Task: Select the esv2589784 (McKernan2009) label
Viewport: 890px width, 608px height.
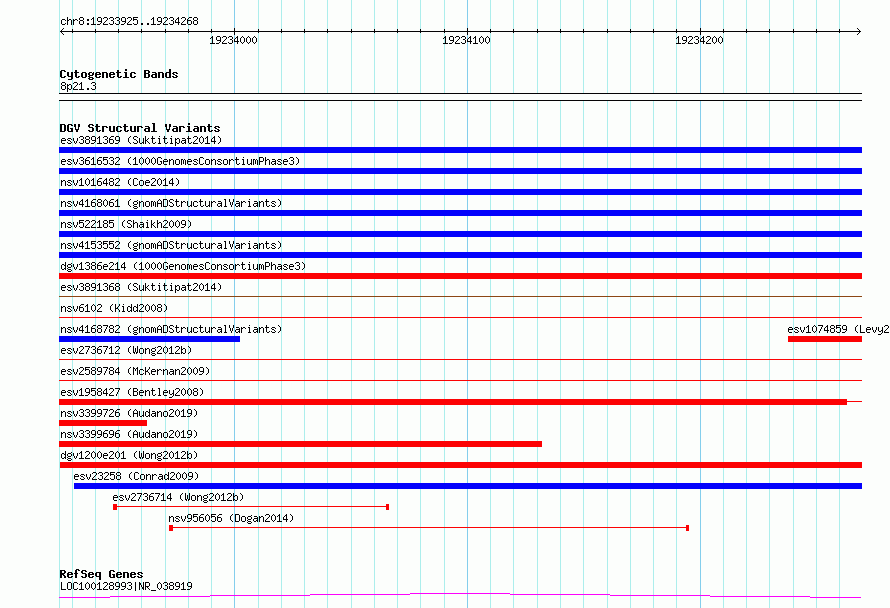Action: tap(135, 371)
